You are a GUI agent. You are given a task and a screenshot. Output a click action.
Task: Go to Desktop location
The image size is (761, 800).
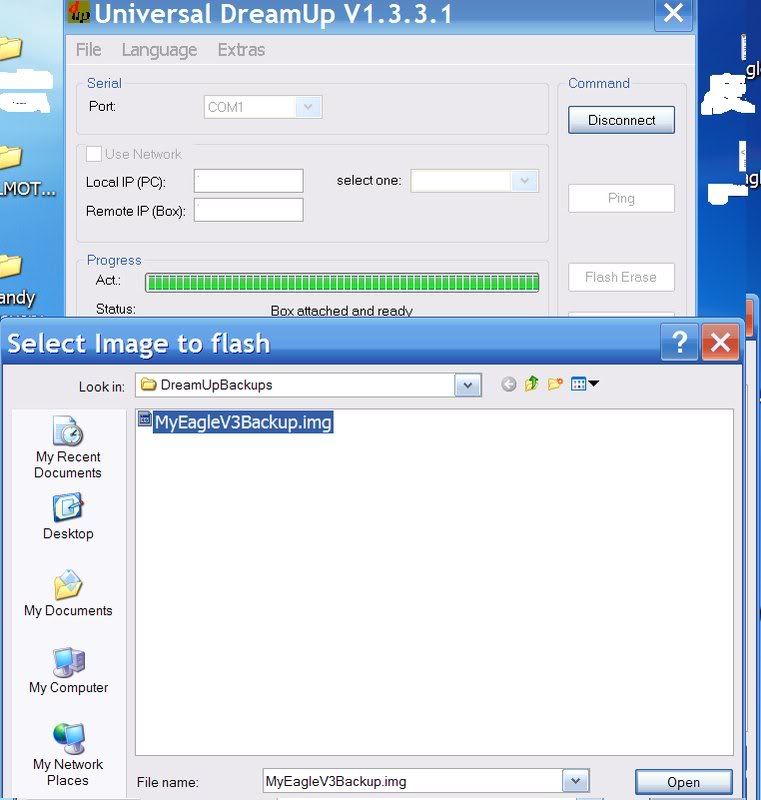68,516
